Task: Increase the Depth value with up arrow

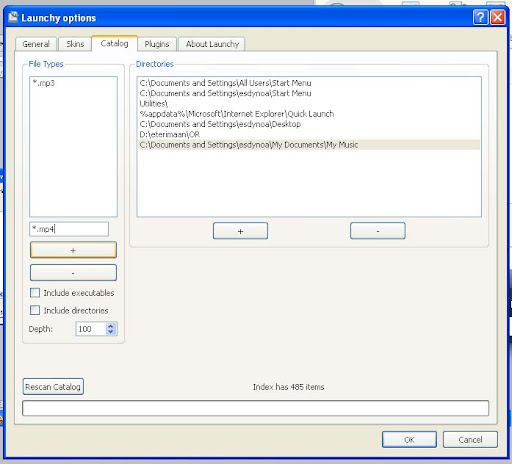Action: (x=111, y=326)
